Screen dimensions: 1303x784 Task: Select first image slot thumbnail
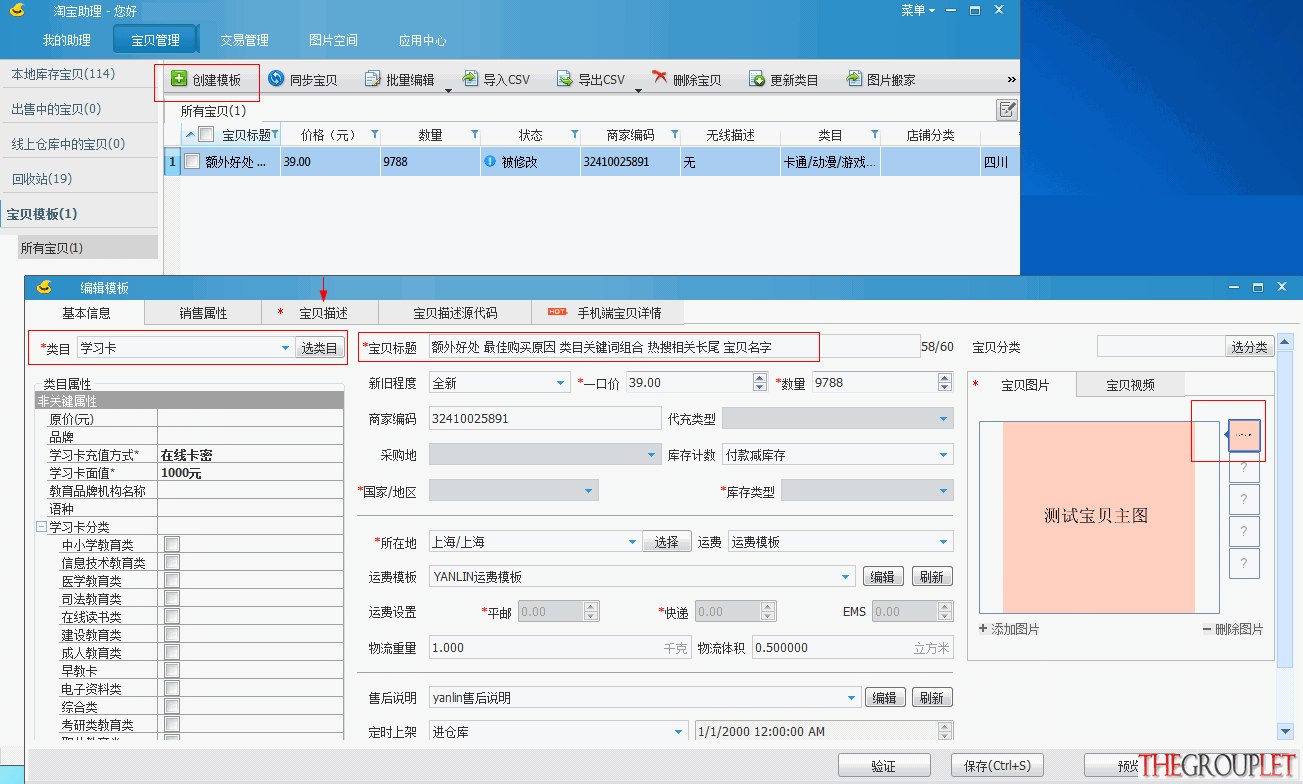(x=1244, y=436)
